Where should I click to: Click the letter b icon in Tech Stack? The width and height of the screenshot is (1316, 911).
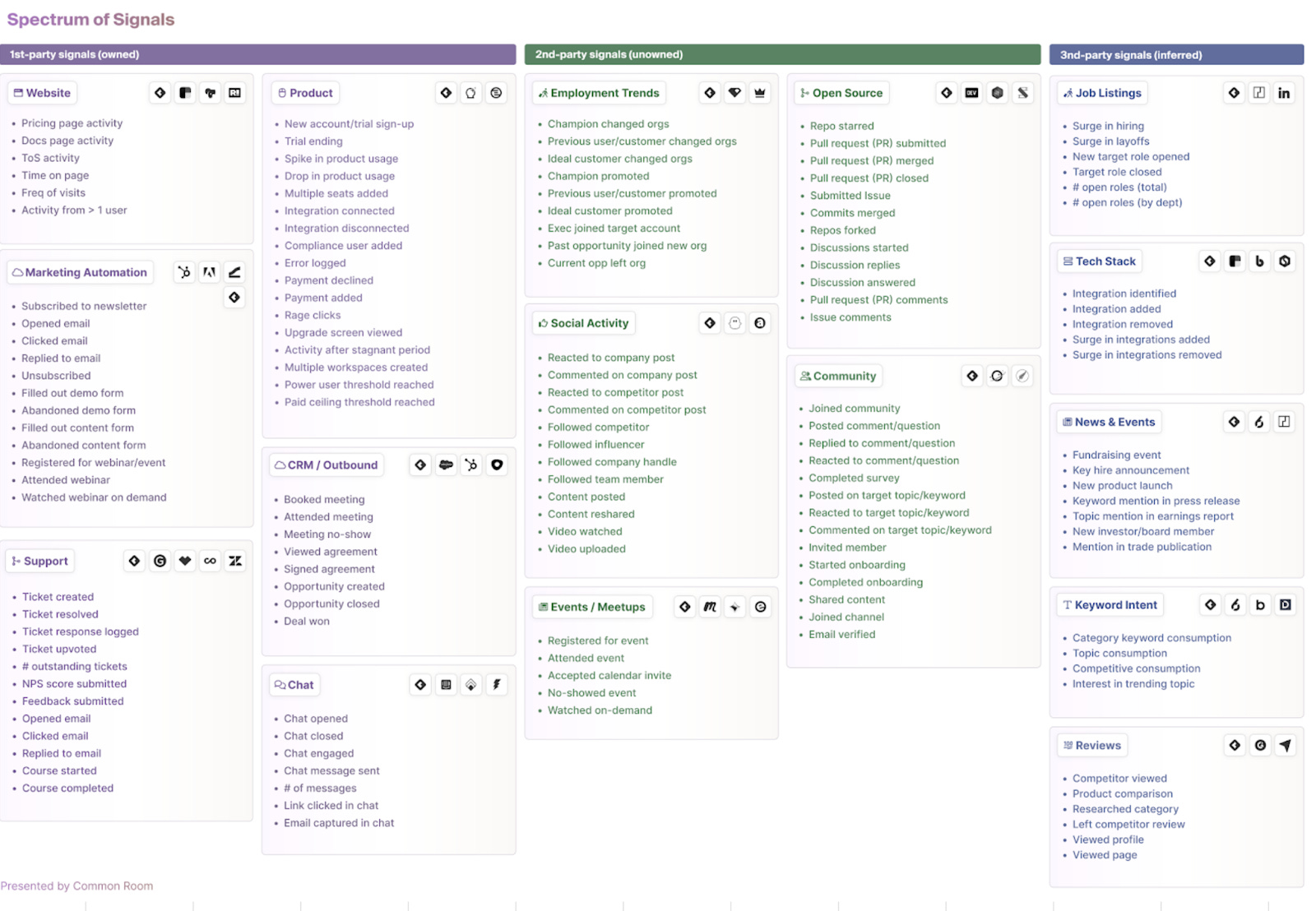(x=1259, y=261)
